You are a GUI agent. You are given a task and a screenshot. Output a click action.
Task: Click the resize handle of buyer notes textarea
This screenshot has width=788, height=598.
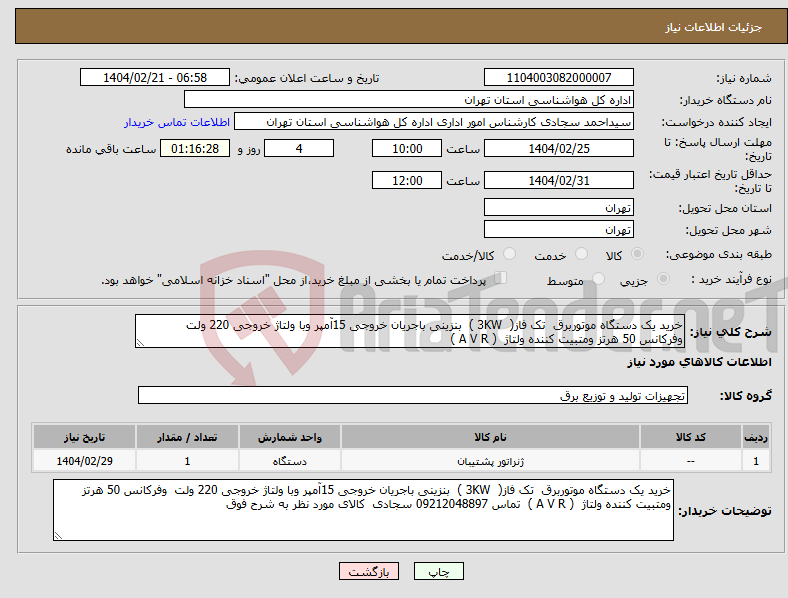(x=58, y=536)
